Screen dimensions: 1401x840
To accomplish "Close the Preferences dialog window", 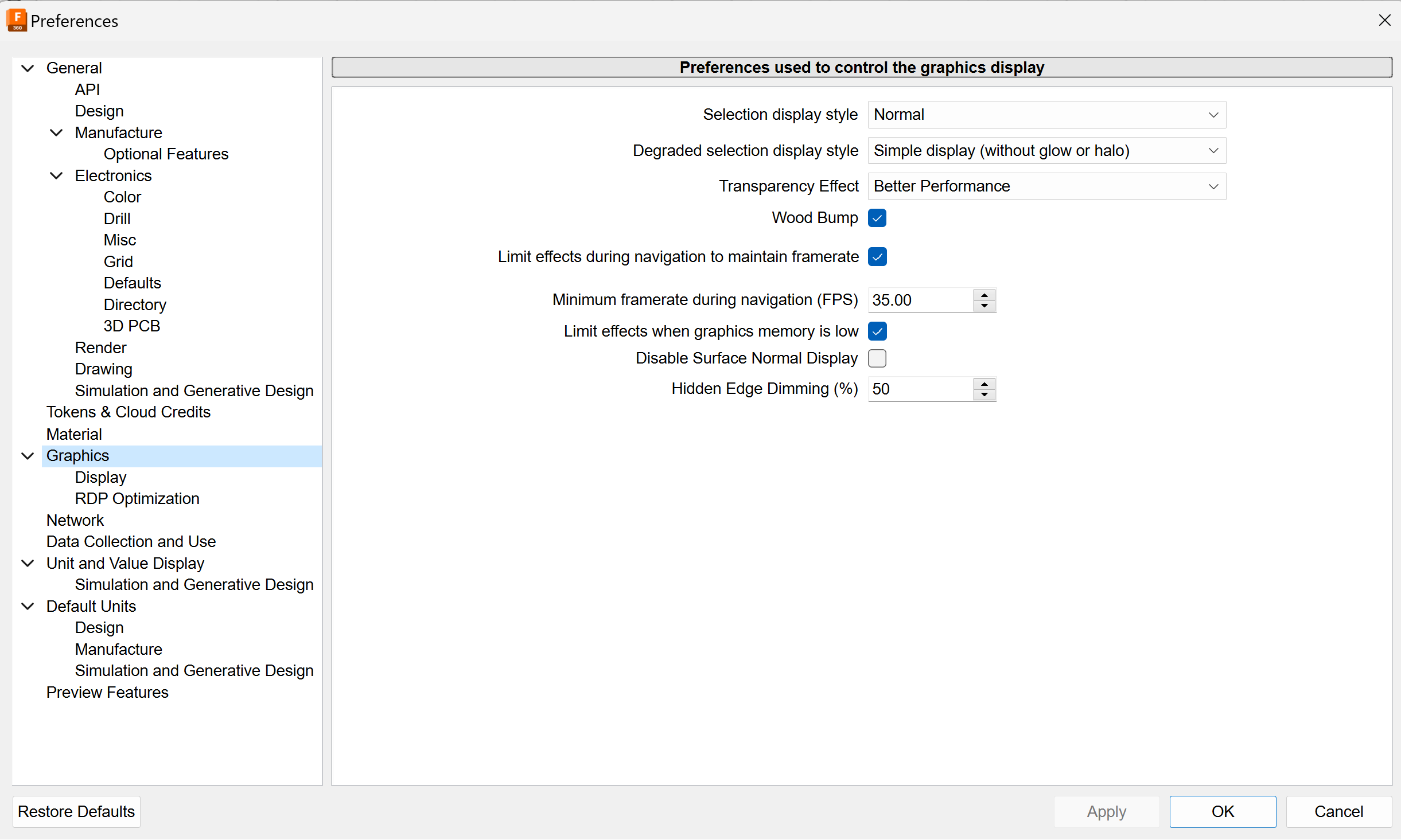I will coord(1384,20).
